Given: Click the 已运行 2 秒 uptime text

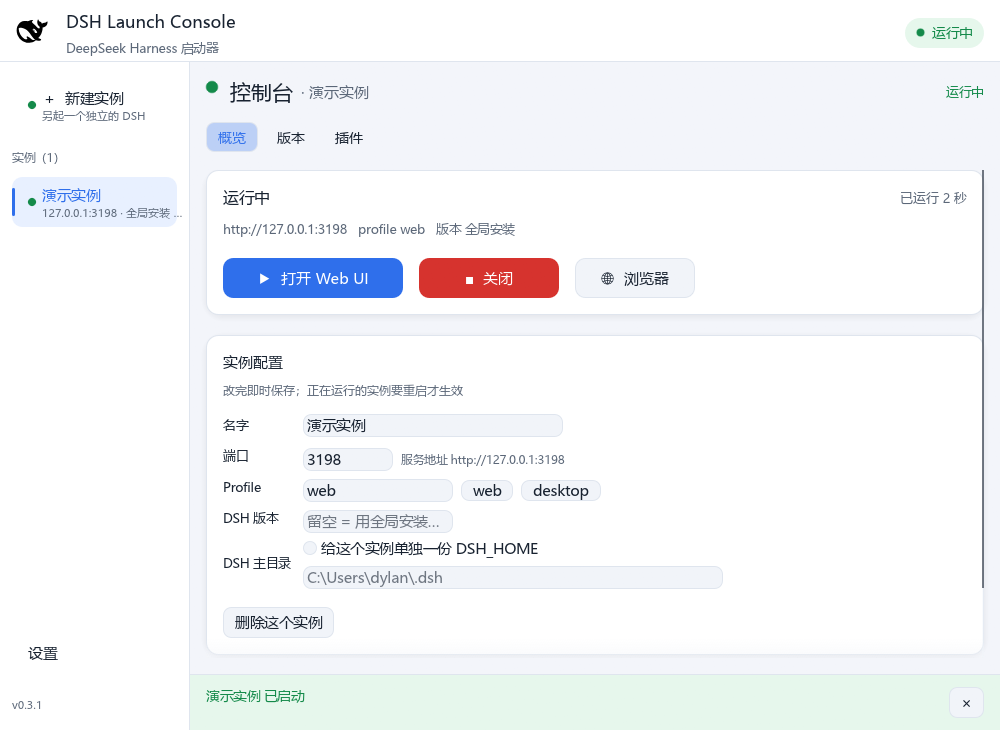Looking at the screenshot, I should pos(933,198).
